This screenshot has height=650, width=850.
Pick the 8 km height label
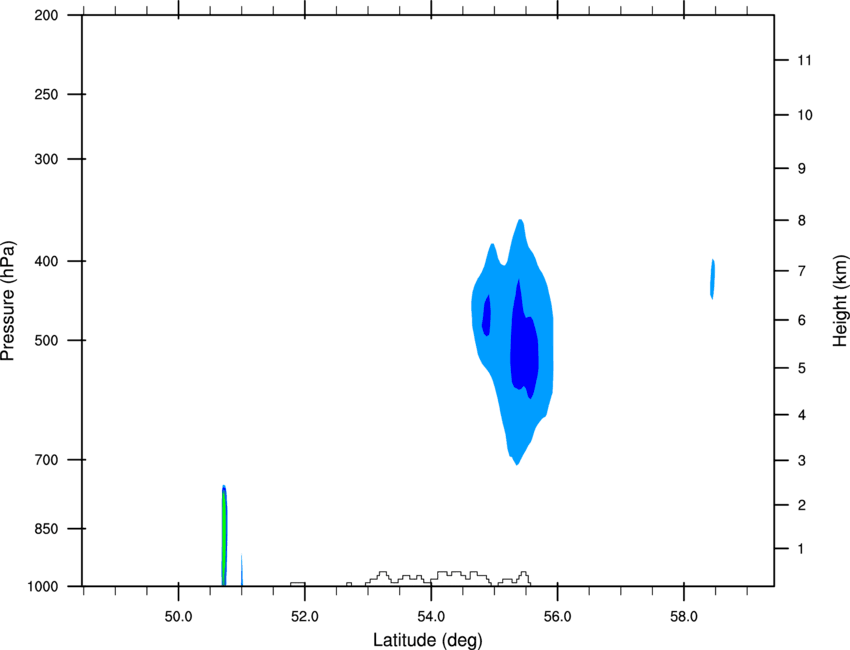click(x=802, y=220)
